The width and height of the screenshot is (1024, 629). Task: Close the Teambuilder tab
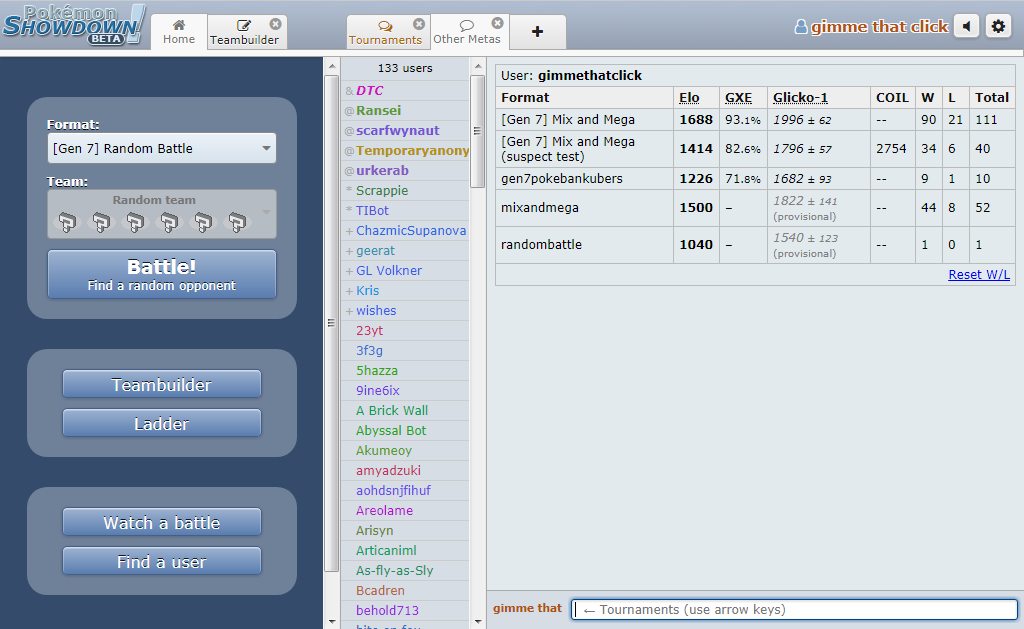coord(275,24)
